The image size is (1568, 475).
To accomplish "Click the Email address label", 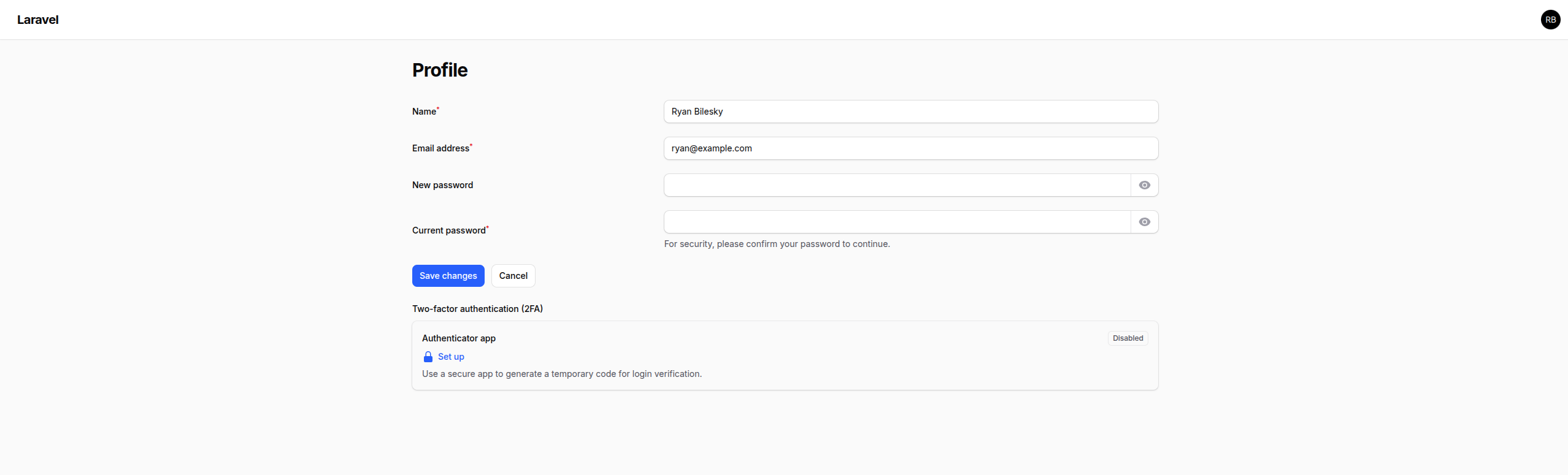I will [x=440, y=148].
